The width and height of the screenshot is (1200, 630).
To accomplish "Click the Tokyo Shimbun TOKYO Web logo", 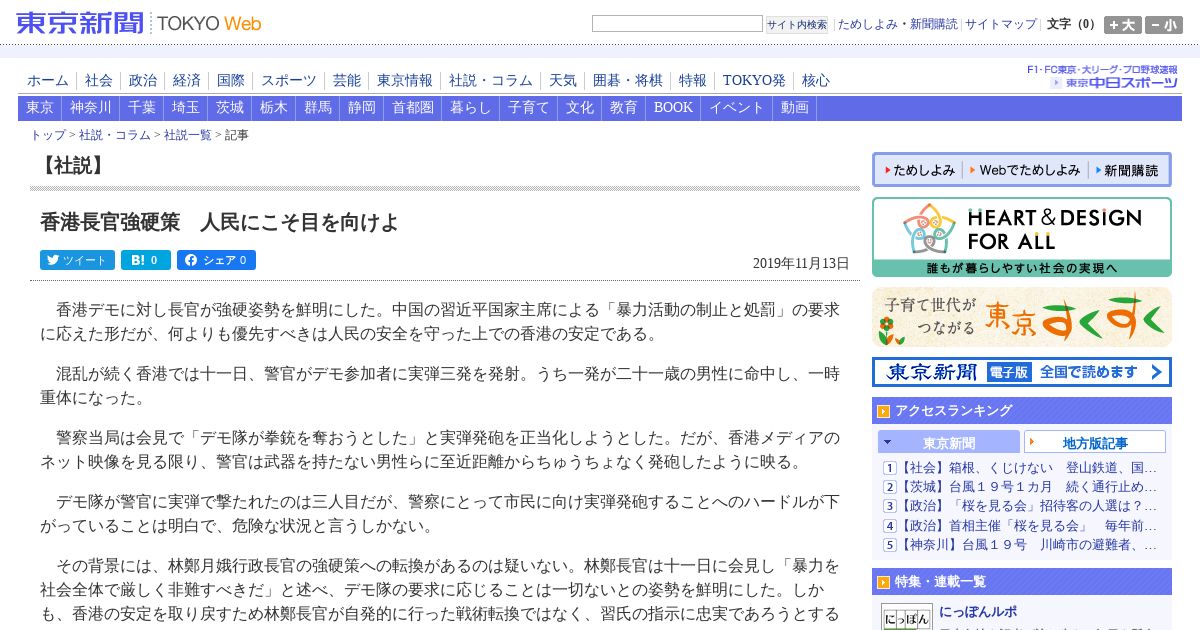I will (139, 23).
